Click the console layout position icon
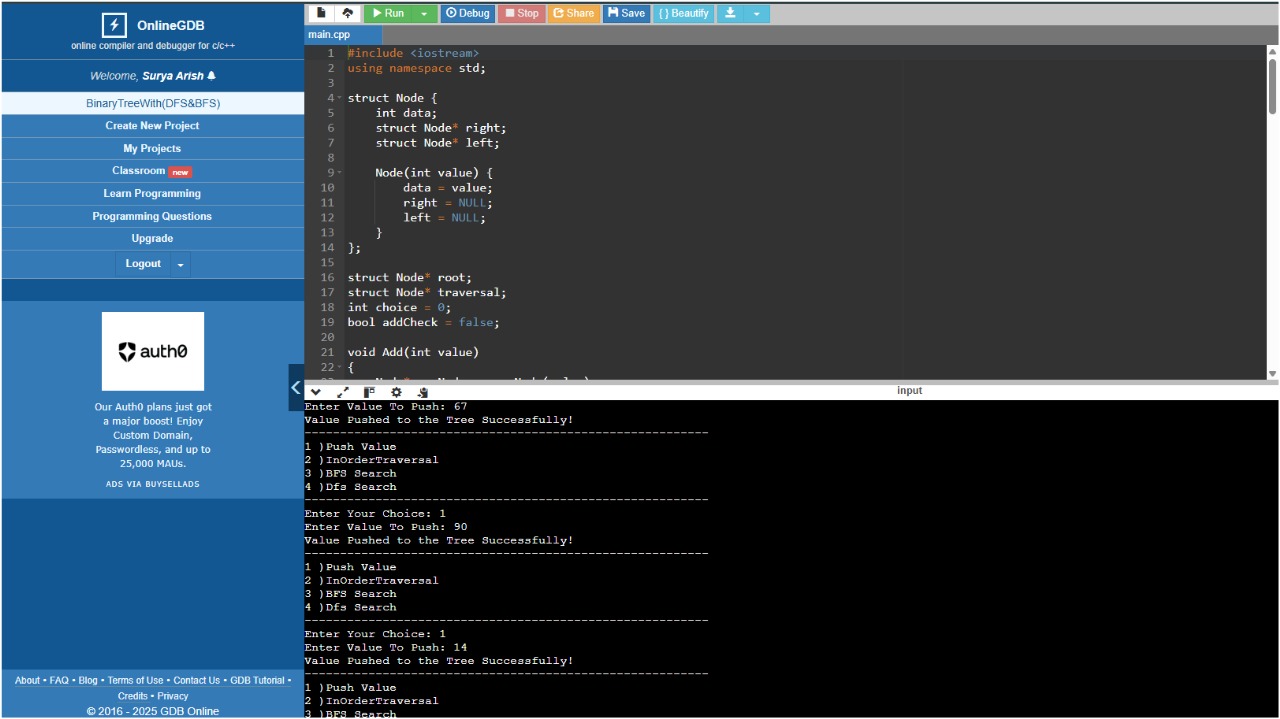 (x=369, y=392)
